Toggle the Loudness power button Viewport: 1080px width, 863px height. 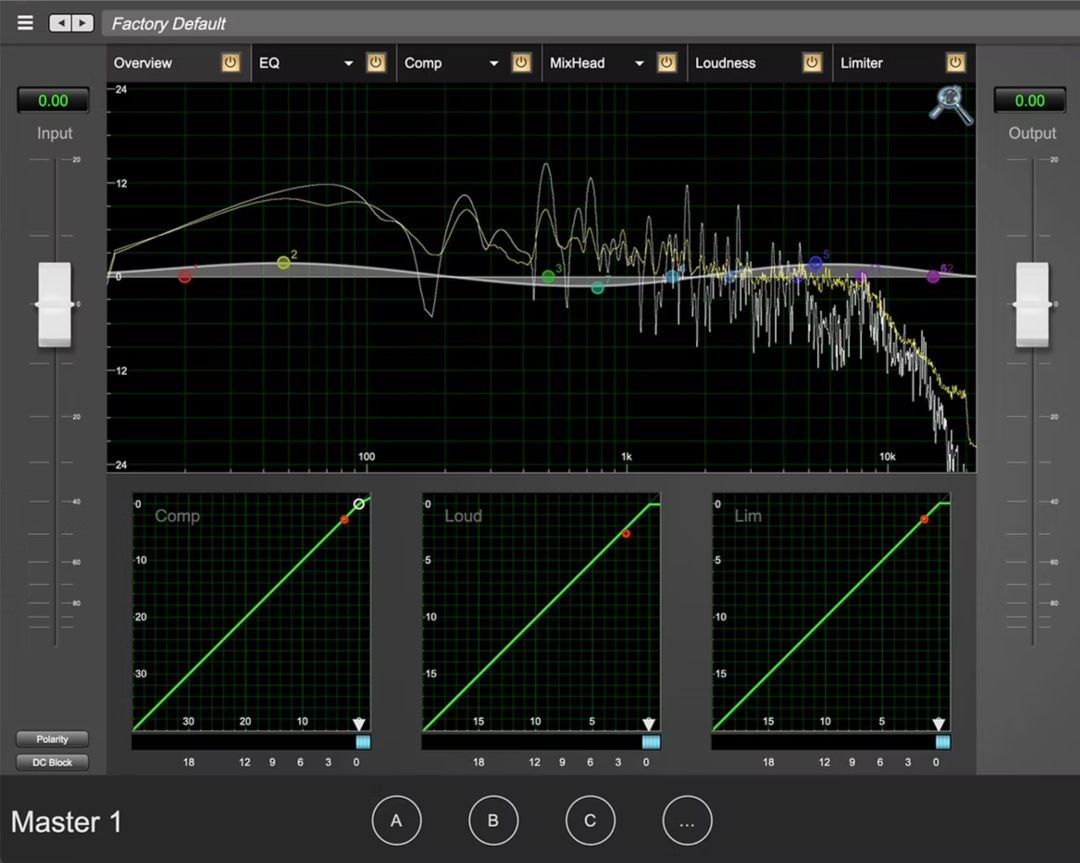811,63
